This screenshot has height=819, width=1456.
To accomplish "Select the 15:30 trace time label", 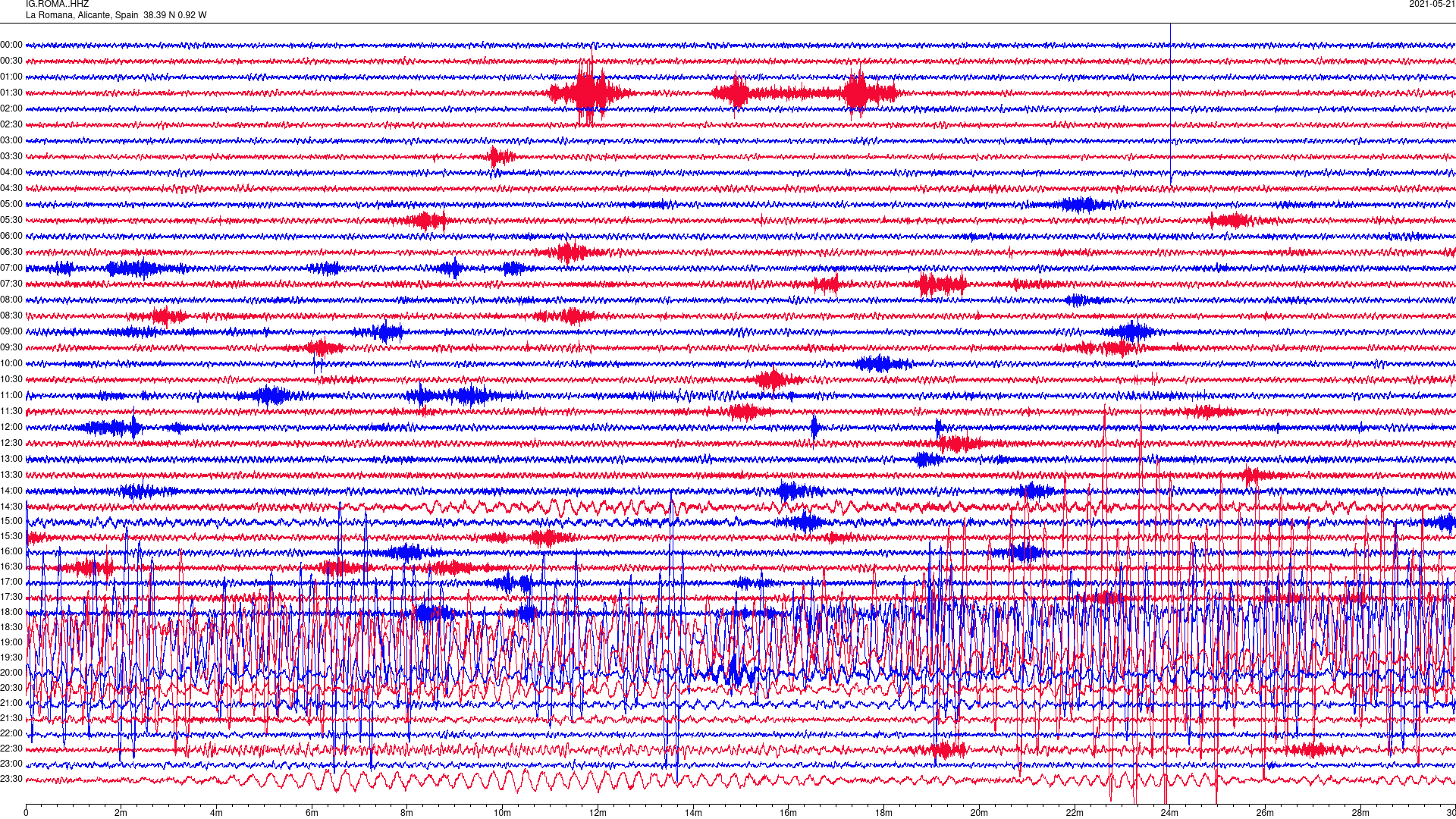I will click(11, 536).
